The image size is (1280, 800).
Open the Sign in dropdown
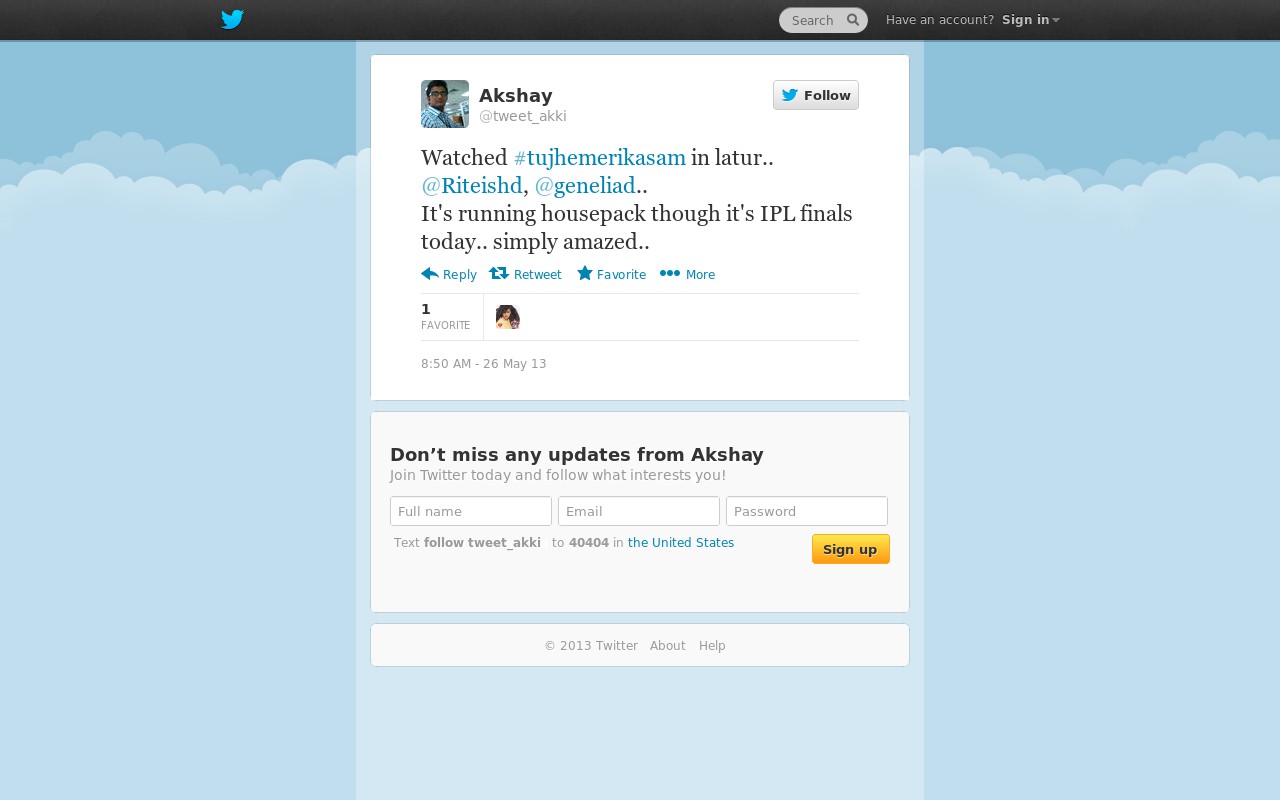tap(1030, 20)
